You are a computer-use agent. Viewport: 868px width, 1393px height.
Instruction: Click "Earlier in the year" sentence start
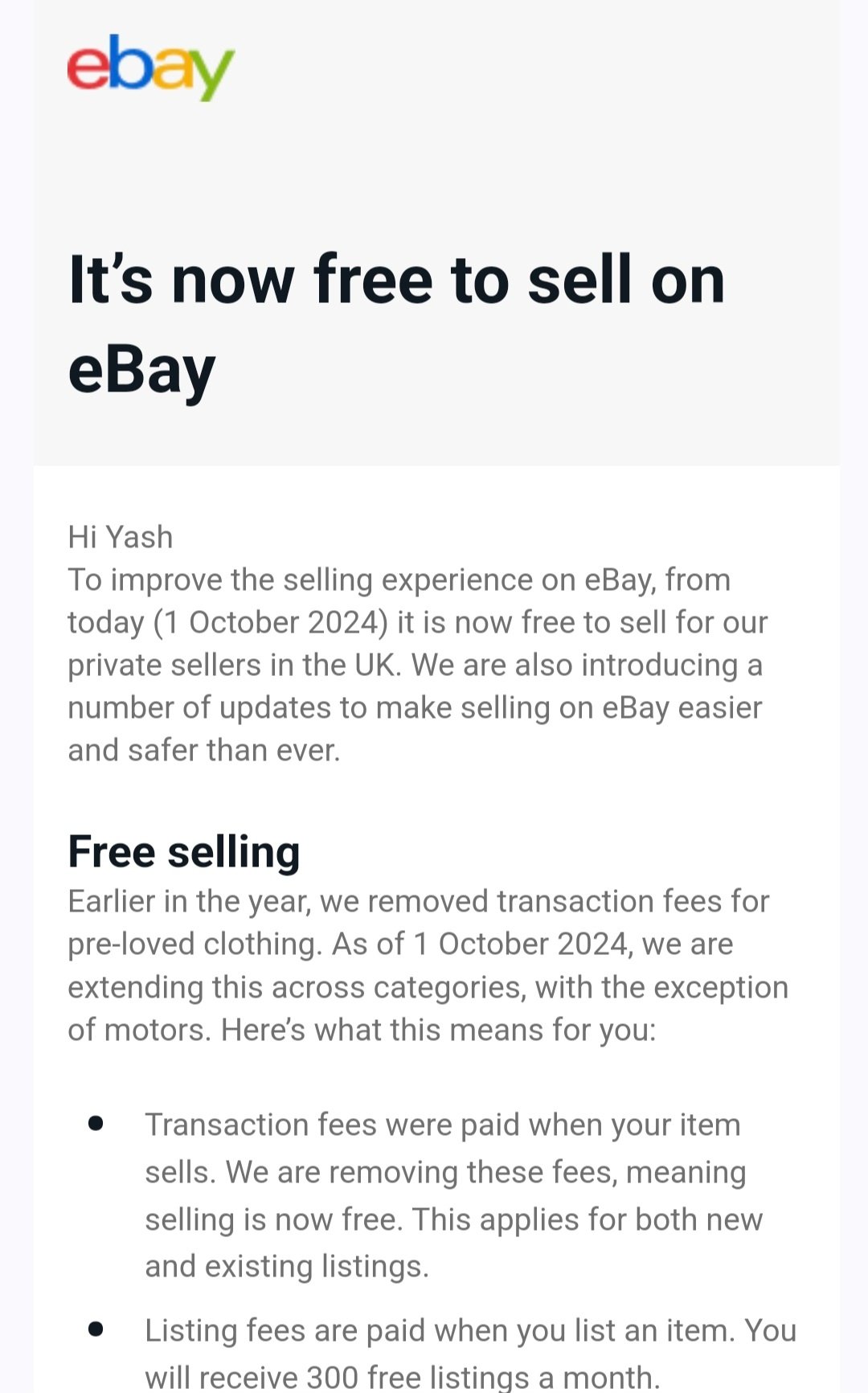pyautogui.click(x=189, y=901)
